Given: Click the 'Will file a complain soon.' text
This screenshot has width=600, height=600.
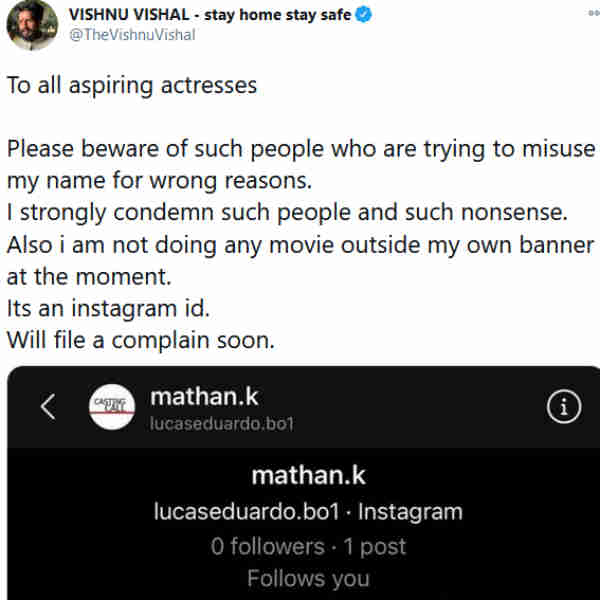Looking at the screenshot, I should [x=140, y=340].
